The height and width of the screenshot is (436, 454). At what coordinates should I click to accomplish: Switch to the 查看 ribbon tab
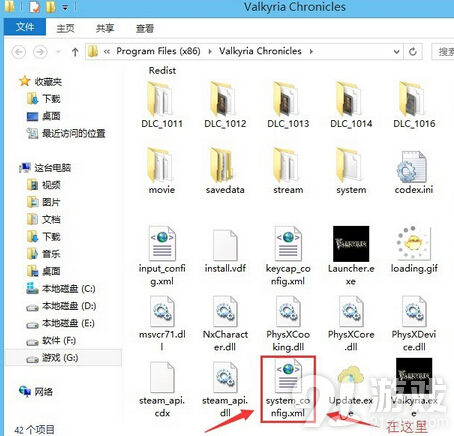tap(145, 28)
